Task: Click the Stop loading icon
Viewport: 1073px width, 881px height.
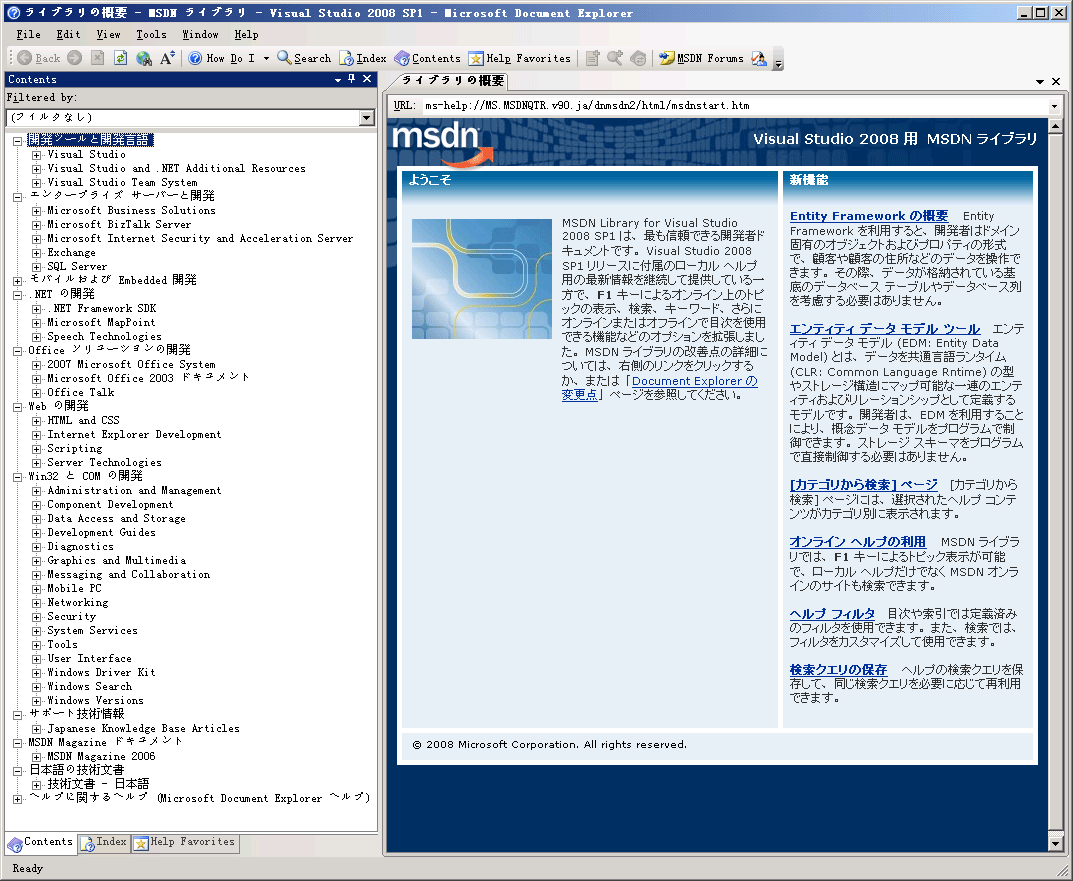Action: point(97,58)
